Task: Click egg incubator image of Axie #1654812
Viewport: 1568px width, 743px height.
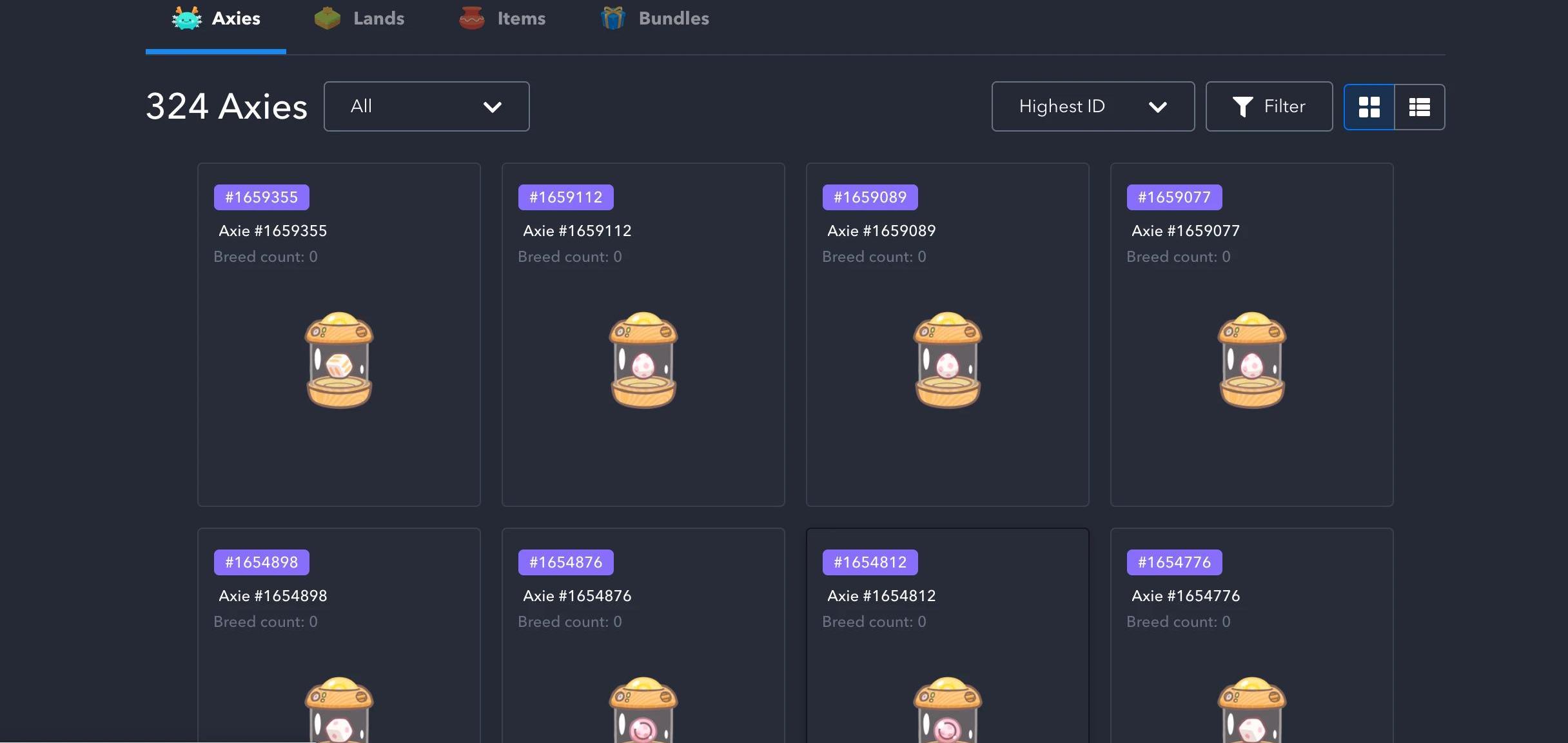Action: click(948, 709)
